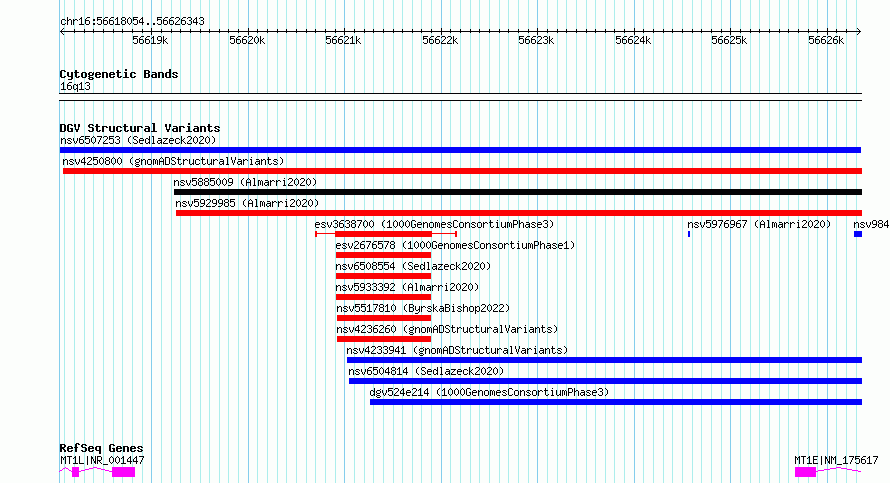The image size is (890, 483).
Task: Click the 56622k ruler tick label
Action: tap(440, 40)
